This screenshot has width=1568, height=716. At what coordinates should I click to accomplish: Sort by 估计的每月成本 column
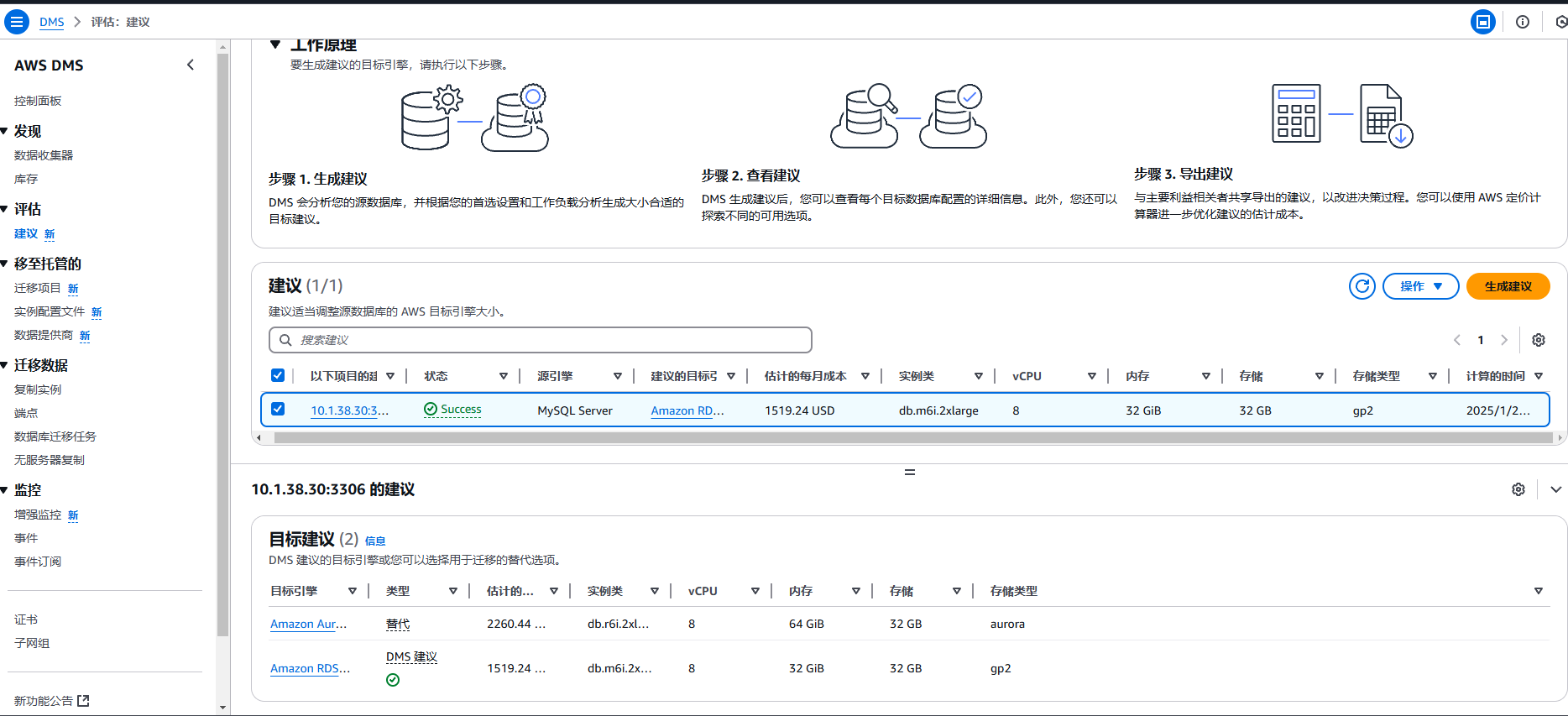(x=865, y=376)
